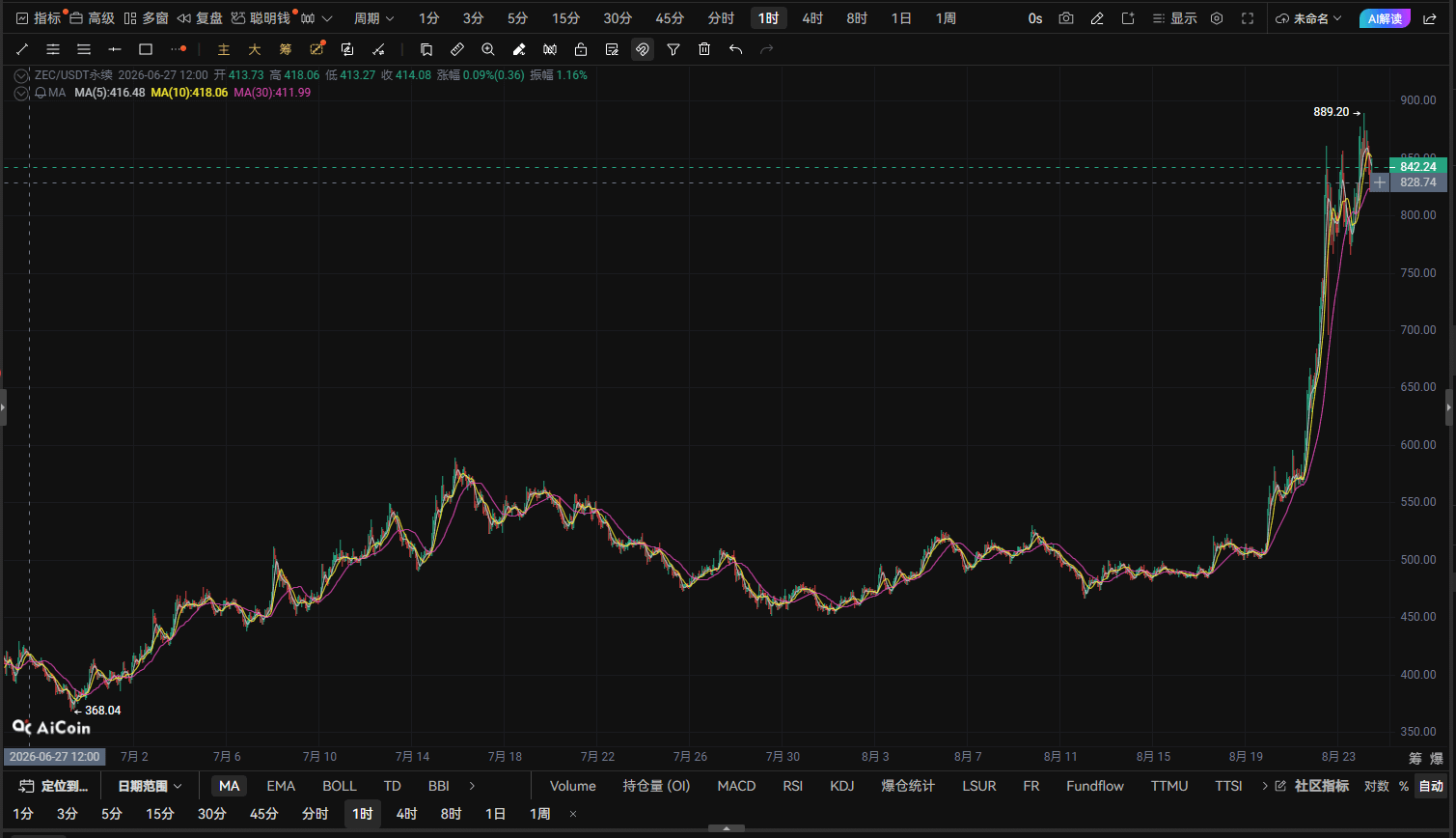Image resolution: width=1456 pixels, height=838 pixels.
Task: Activate the zoom-in magnifier tool
Action: click(488, 49)
